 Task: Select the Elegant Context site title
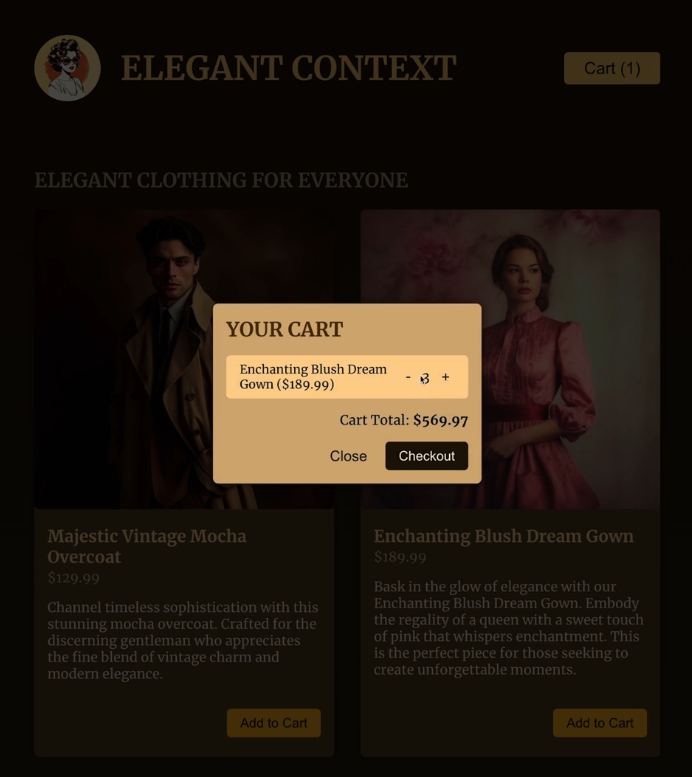point(288,68)
